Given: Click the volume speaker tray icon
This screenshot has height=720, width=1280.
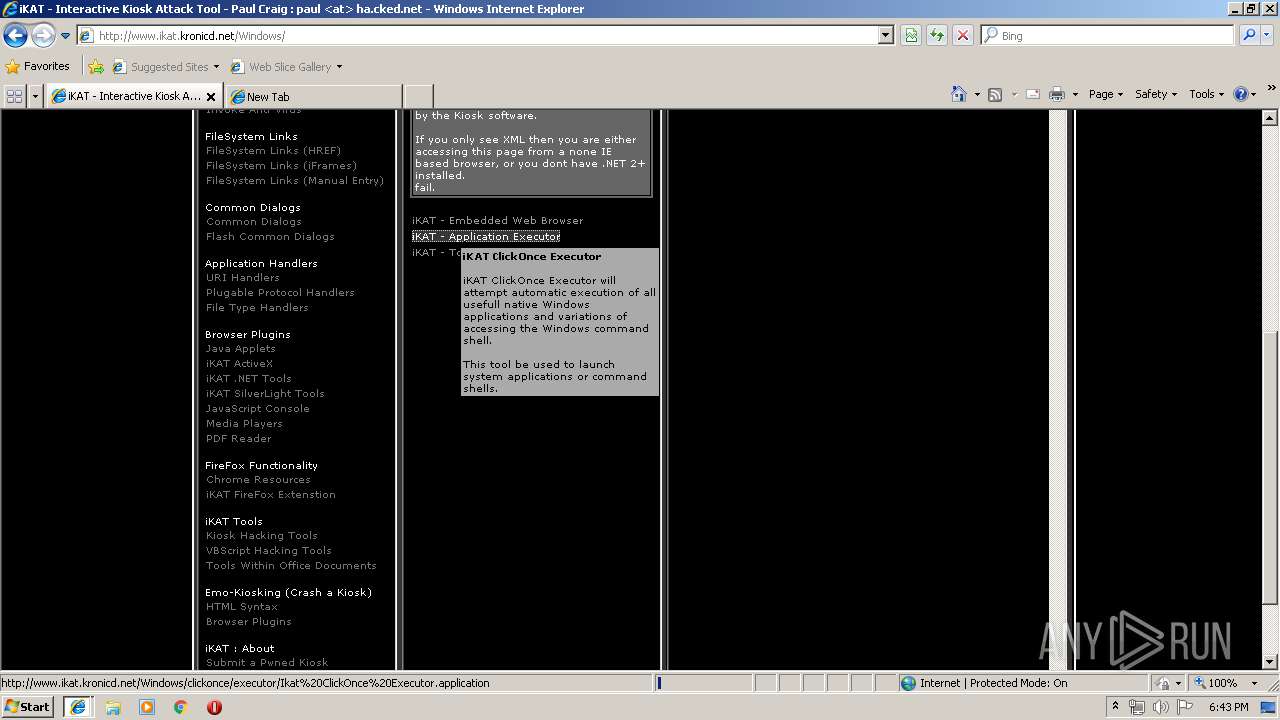Looking at the screenshot, I should [x=1160, y=707].
